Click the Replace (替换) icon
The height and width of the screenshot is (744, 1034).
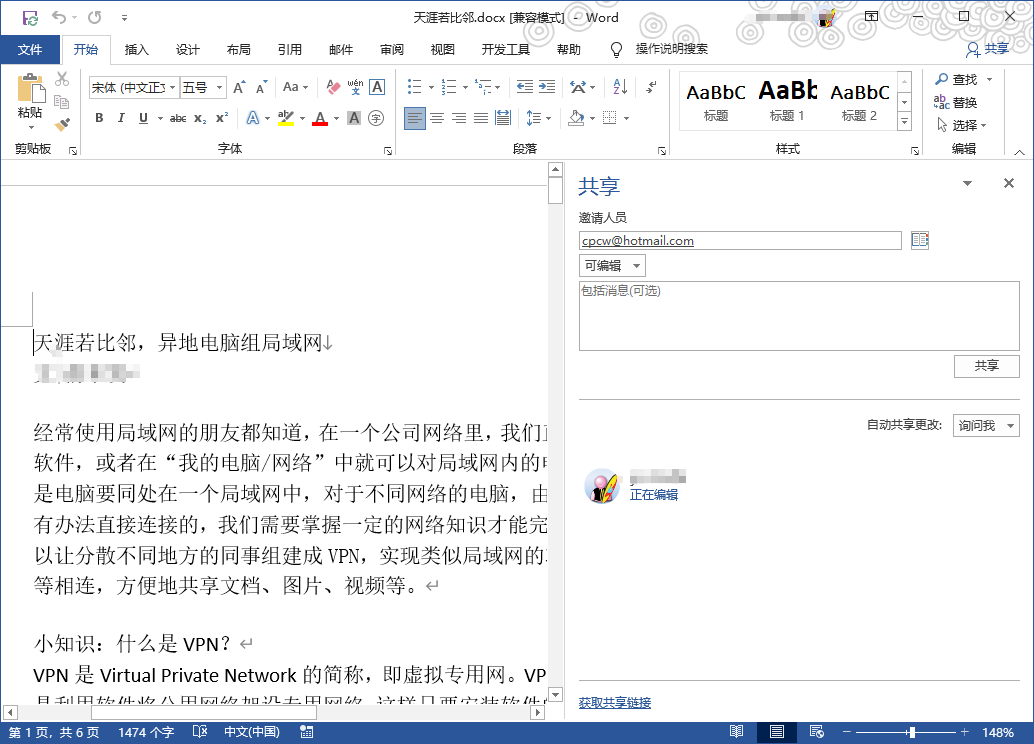[x=956, y=102]
